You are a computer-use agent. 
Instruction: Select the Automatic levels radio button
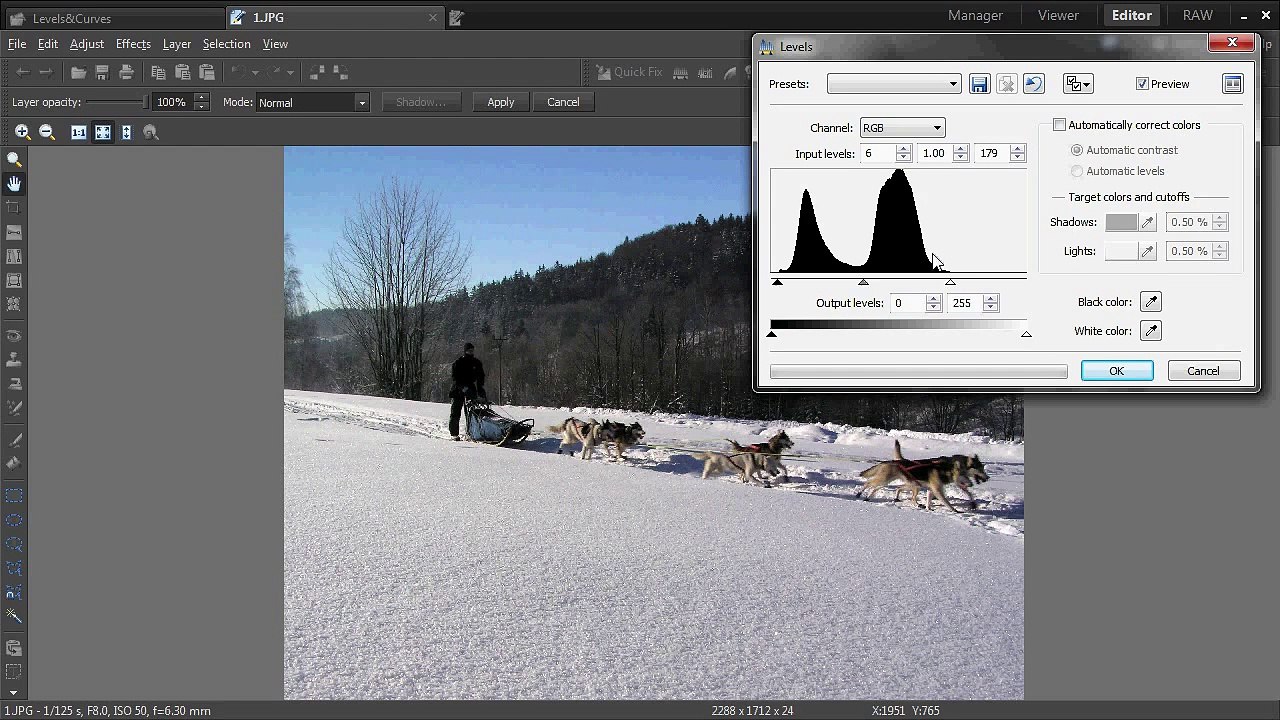(x=1077, y=171)
